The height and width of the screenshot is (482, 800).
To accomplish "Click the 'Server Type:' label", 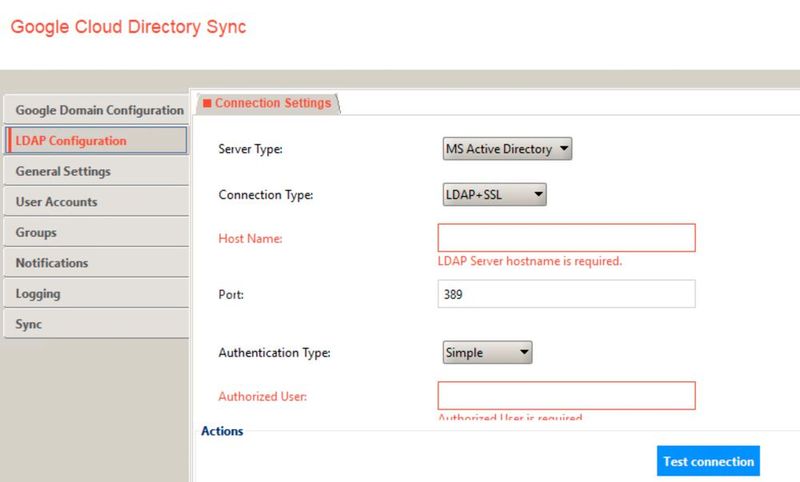I will point(250,149).
